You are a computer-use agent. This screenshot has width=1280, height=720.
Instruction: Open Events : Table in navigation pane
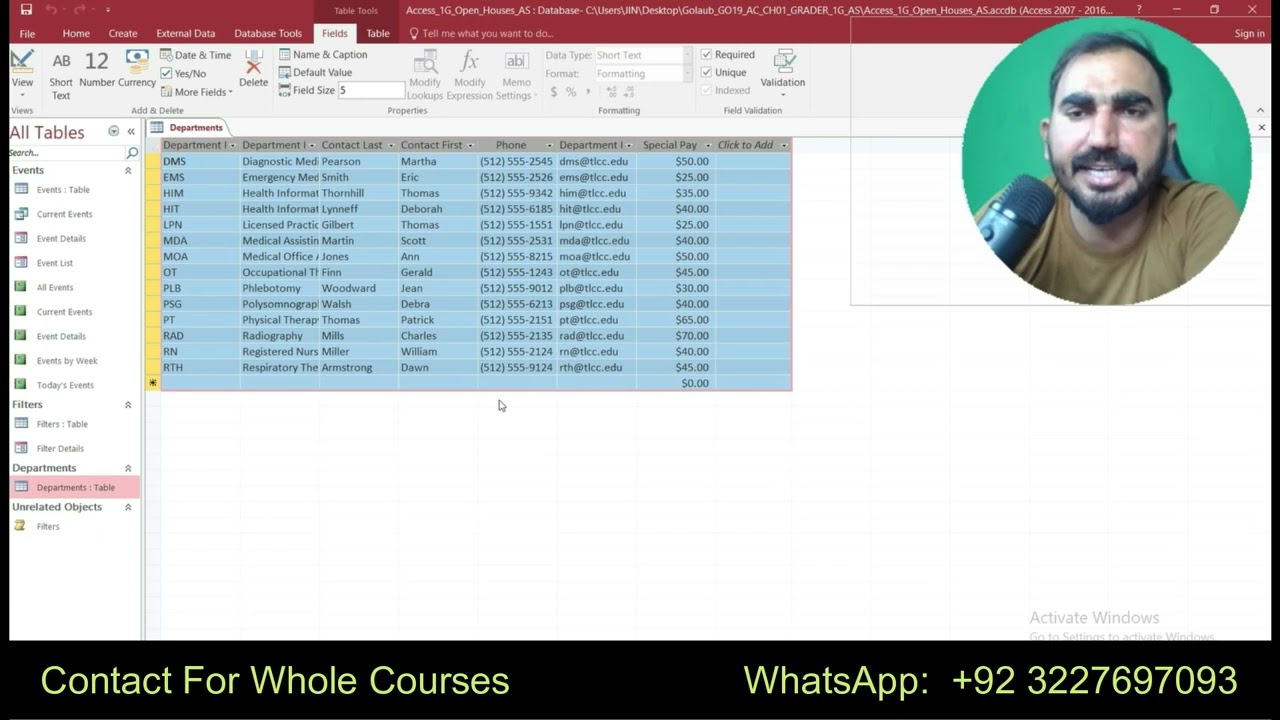click(x=63, y=190)
